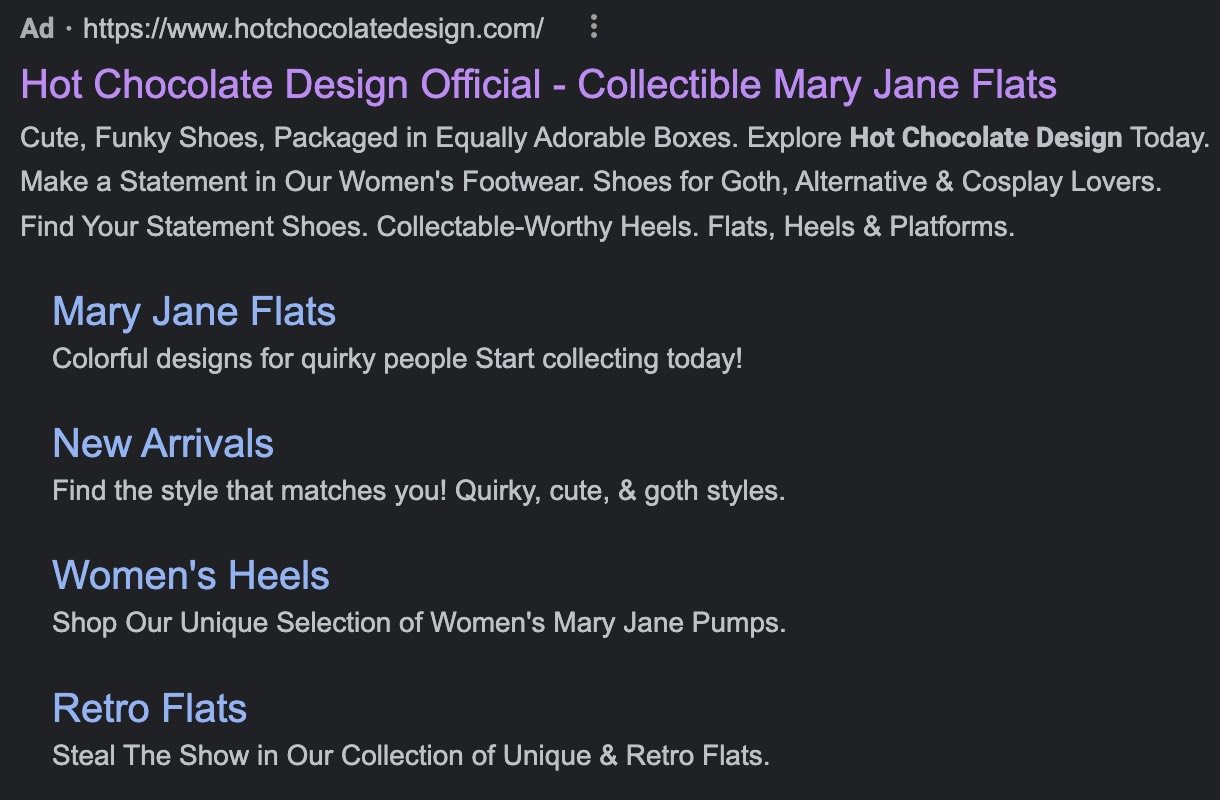Open the New Arrivals sitelink
The width and height of the screenshot is (1220, 800).
click(163, 444)
